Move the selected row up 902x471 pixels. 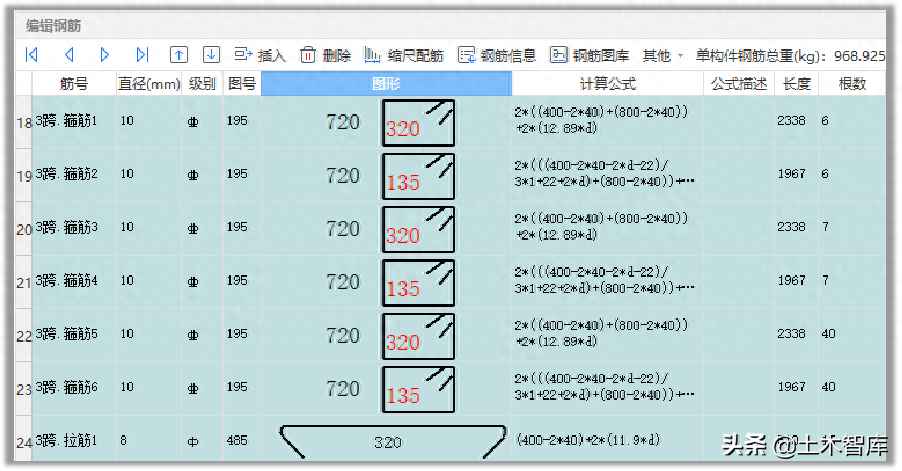pyautogui.click(x=179, y=55)
